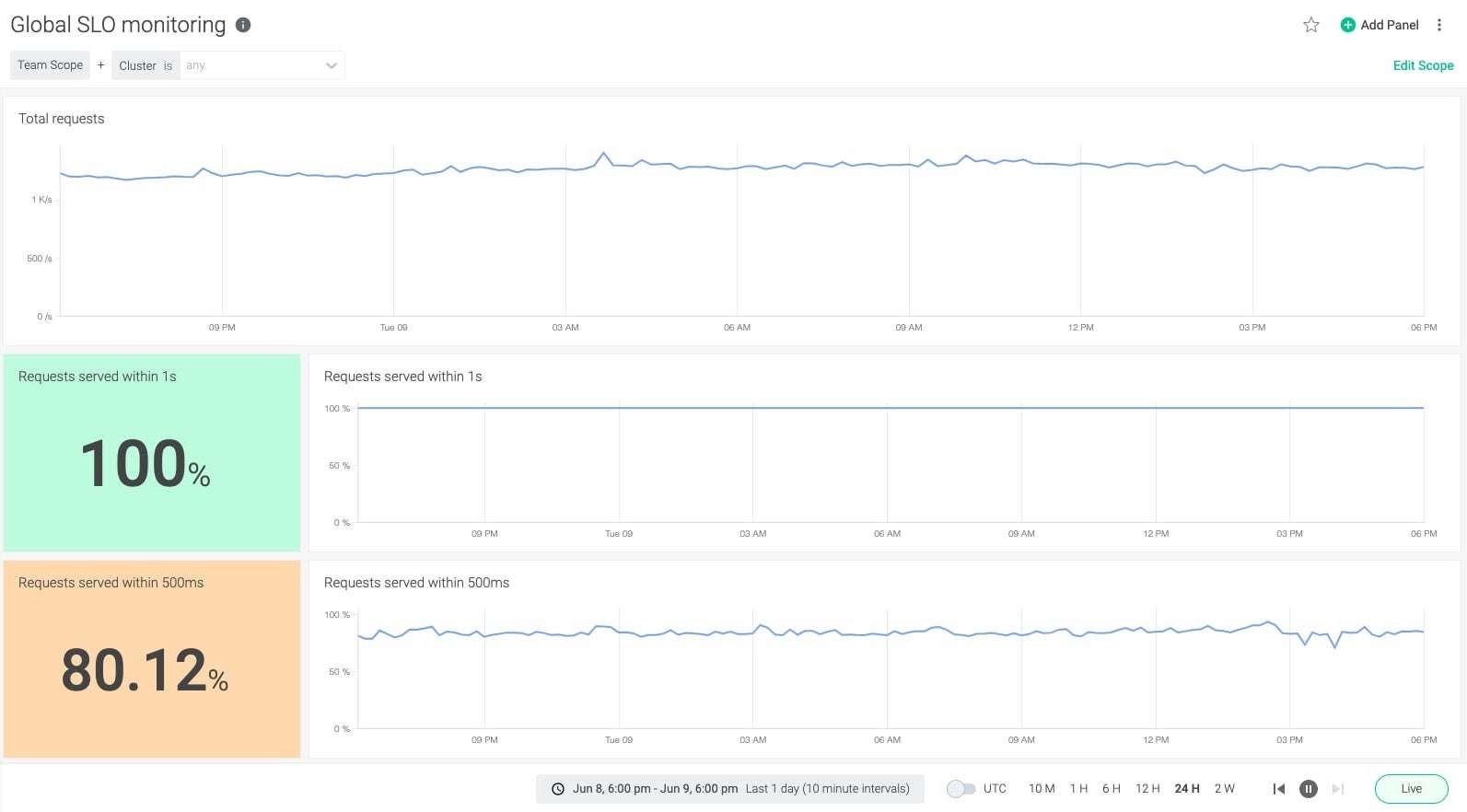The height and width of the screenshot is (812, 1467).
Task: Click the 80.12% value in the orange panel
Action: coord(145,670)
